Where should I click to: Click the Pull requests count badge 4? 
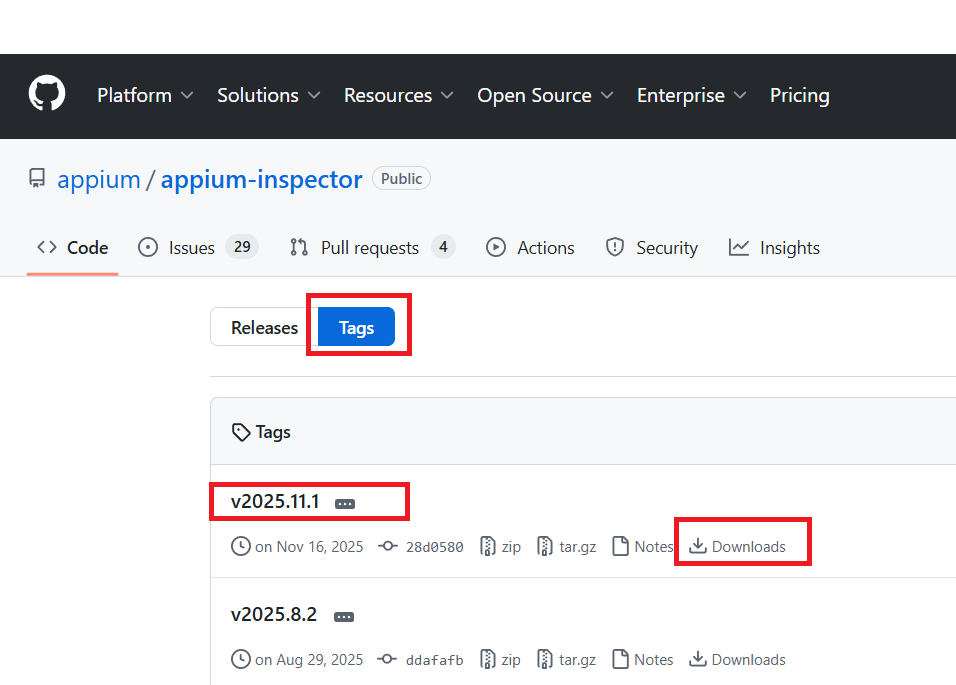click(443, 247)
